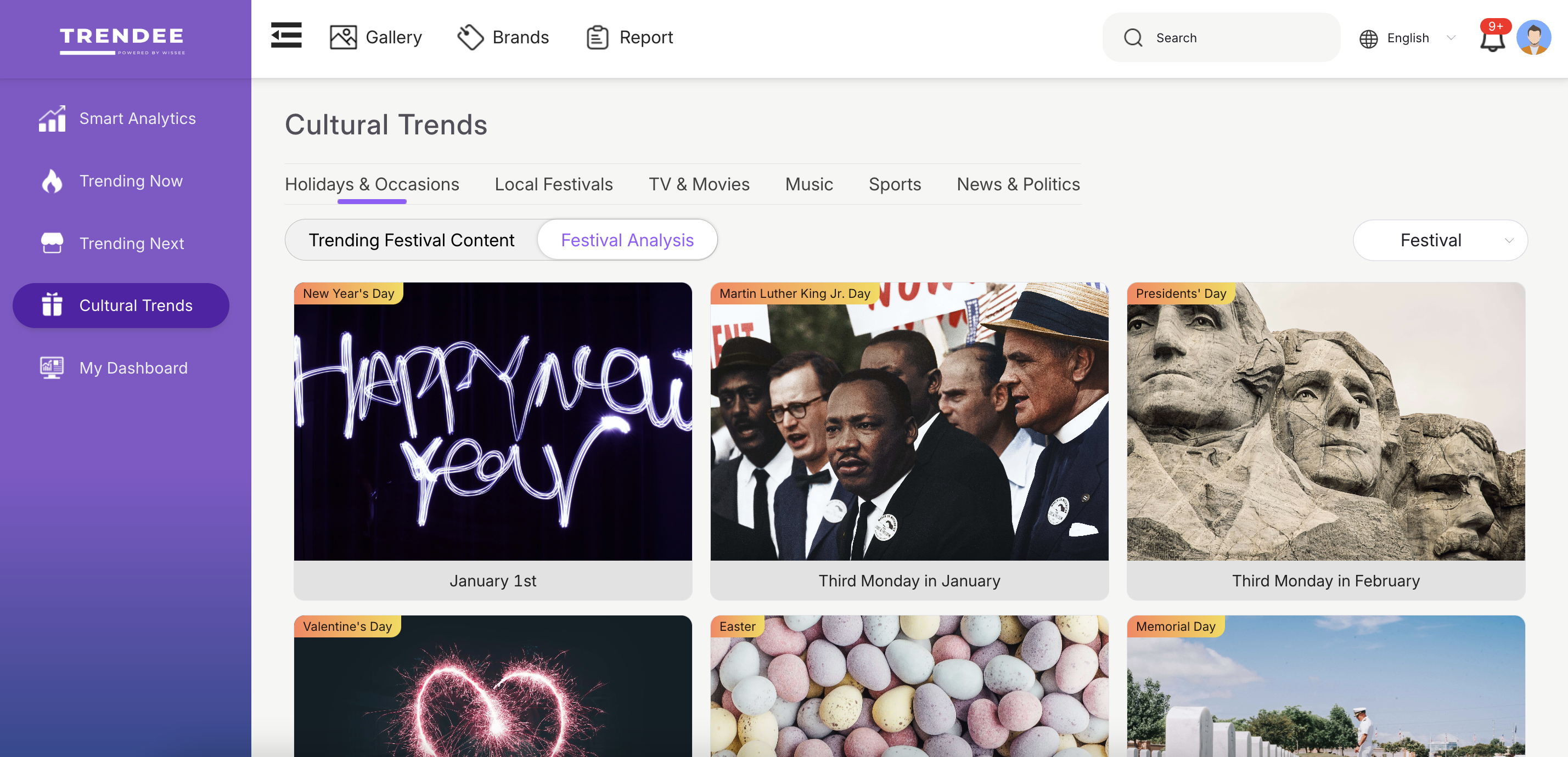1568x757 pixels.
Task: Click the language chevron arrow
Action: [1451, 38]
